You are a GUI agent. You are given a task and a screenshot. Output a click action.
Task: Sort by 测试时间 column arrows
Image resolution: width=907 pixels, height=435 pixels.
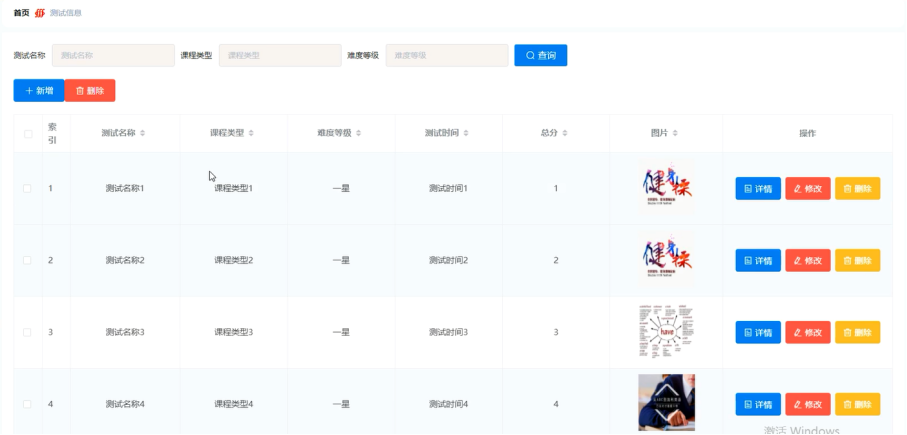point(466,133)
